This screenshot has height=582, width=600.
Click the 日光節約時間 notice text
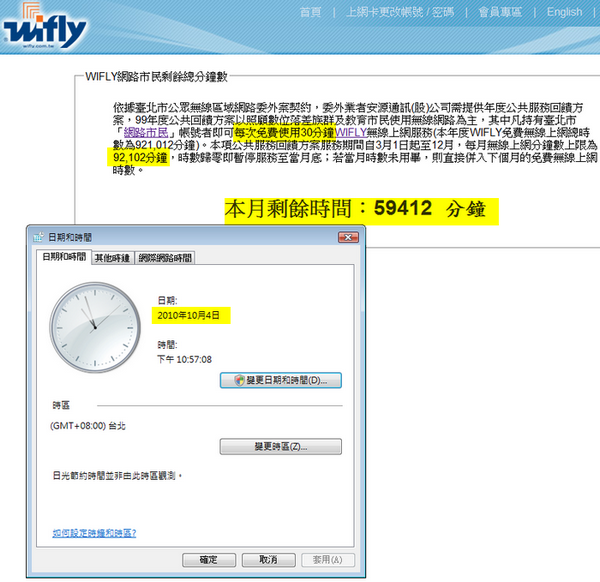click(117, 476)
